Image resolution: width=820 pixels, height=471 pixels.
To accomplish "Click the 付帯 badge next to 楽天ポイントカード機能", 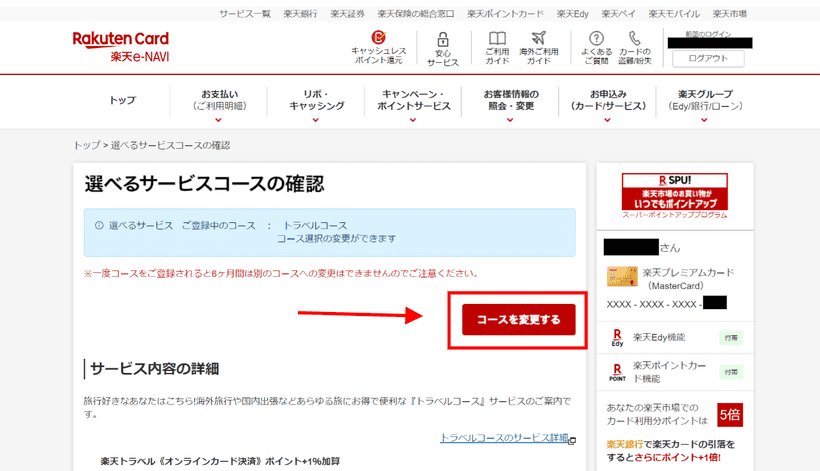I will [731, 372].
